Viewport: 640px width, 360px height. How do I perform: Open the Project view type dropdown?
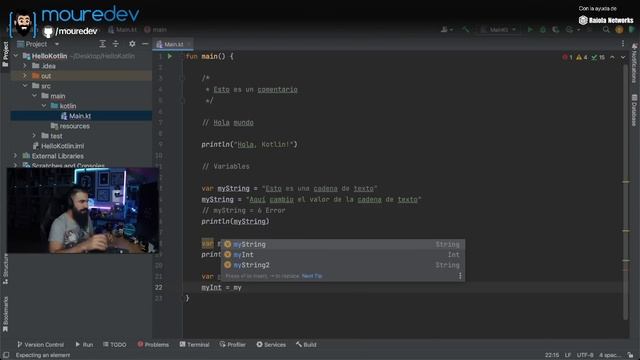tap(57, 44)
